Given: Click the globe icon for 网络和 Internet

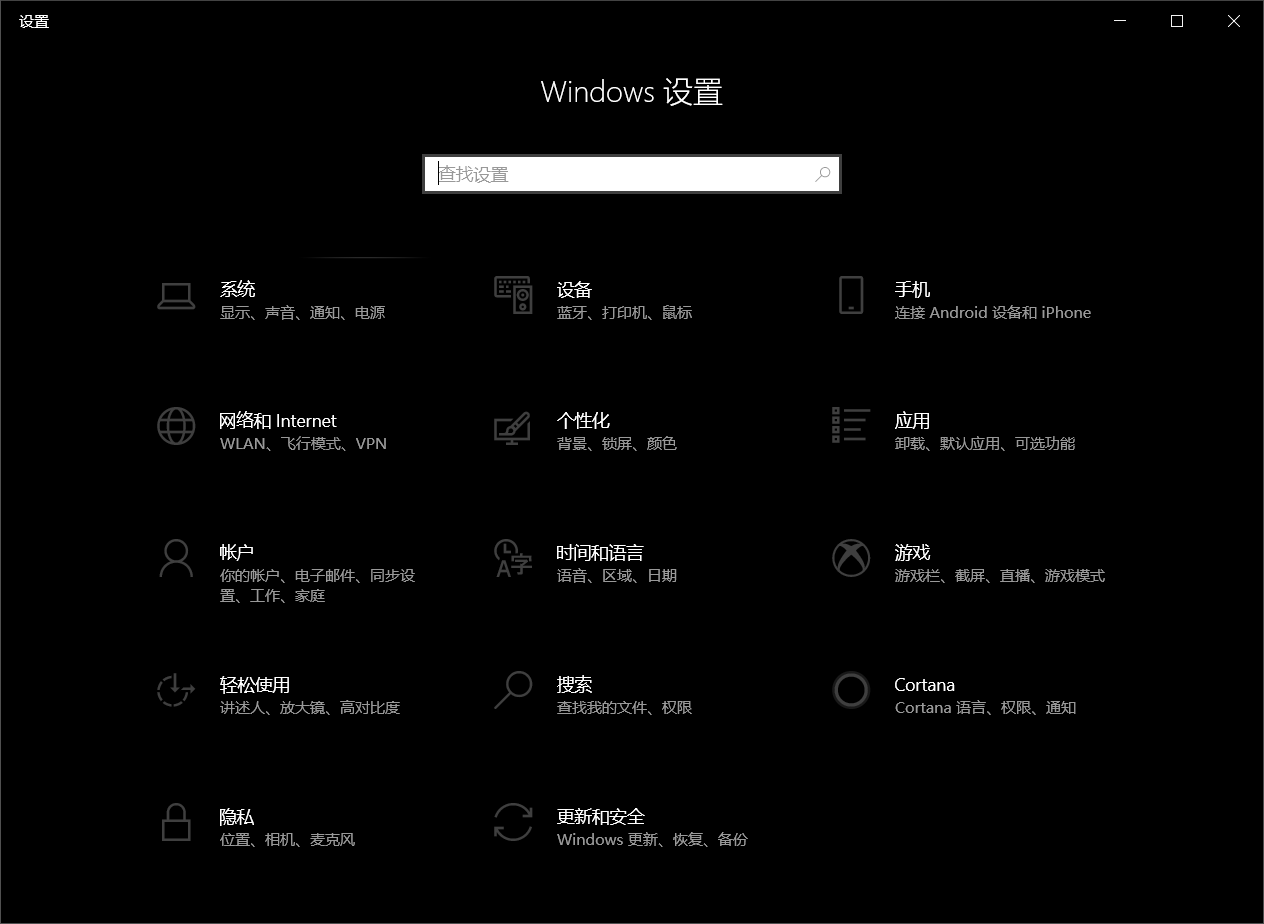Looking at the screenshot, I should pos(176,427).
